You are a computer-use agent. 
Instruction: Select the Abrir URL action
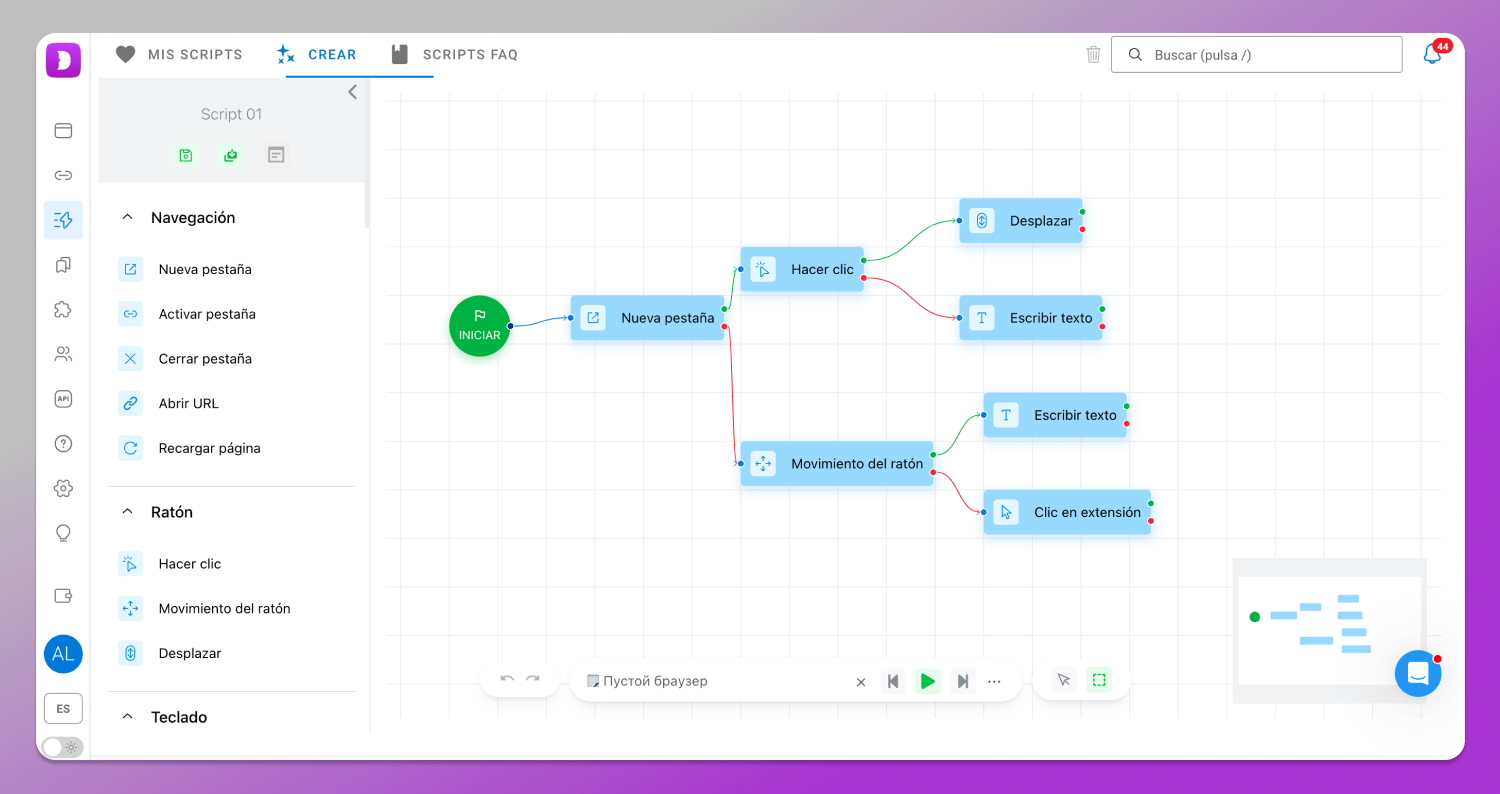(x=188, y=403)
